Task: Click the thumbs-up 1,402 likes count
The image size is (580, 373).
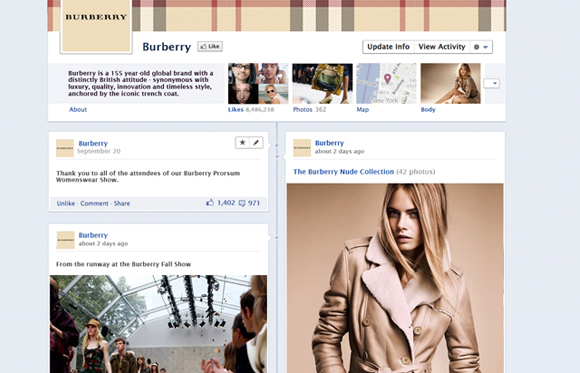Action: click(x=220, y=203)
